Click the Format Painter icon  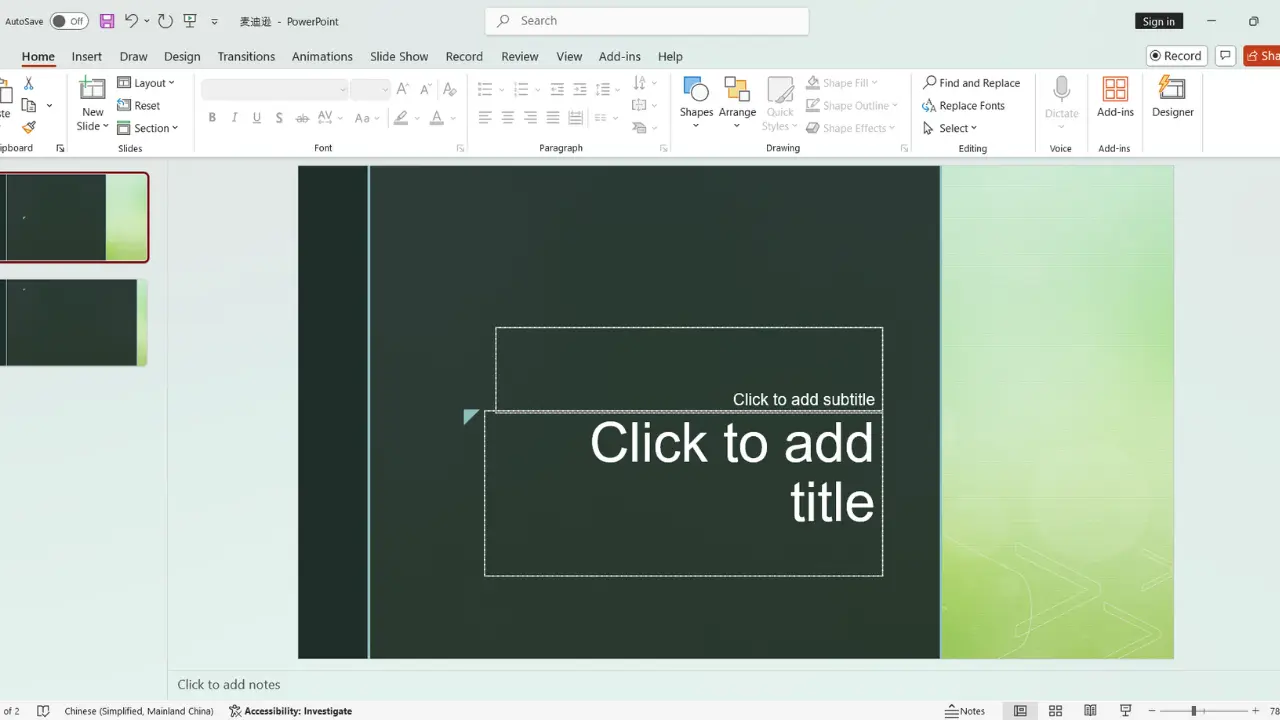tap(30, 128)
